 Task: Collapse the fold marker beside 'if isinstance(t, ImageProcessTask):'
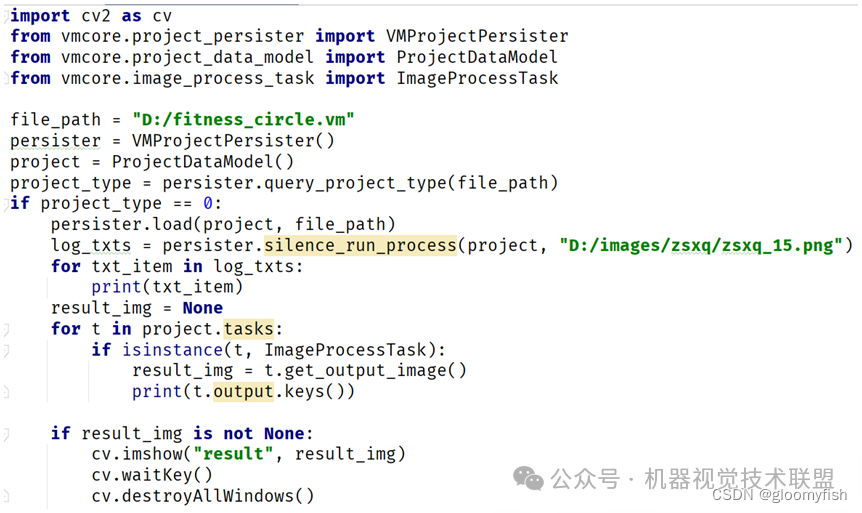(5, 350)
